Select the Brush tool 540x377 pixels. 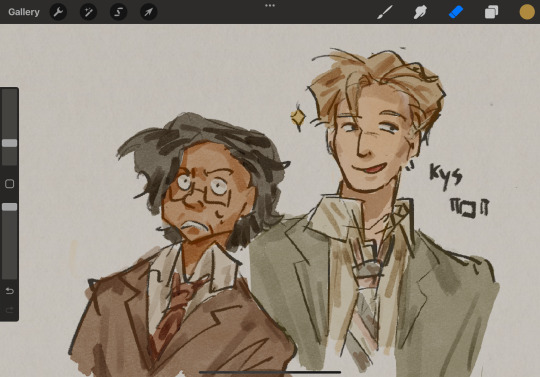(x=385, y=12)
